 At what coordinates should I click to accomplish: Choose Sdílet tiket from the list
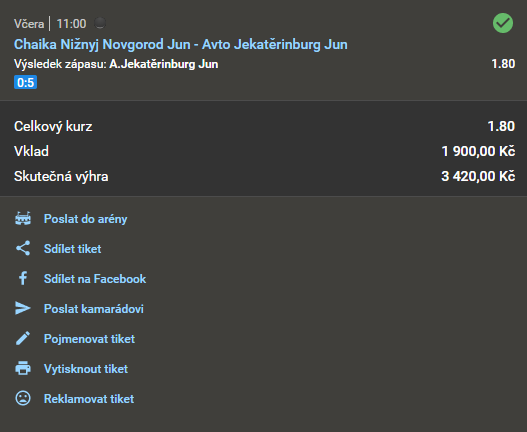coord(72,249)
